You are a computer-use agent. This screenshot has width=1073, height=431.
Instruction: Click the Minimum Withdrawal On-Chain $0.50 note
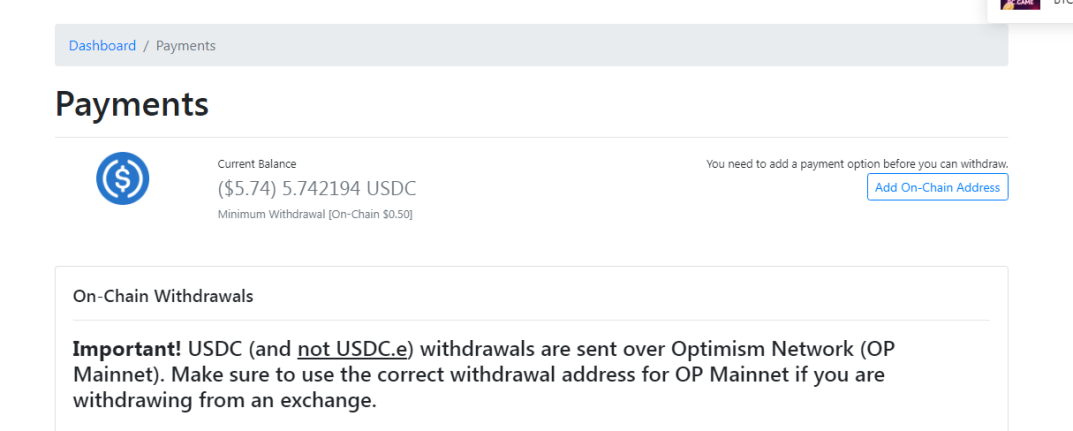315,214
